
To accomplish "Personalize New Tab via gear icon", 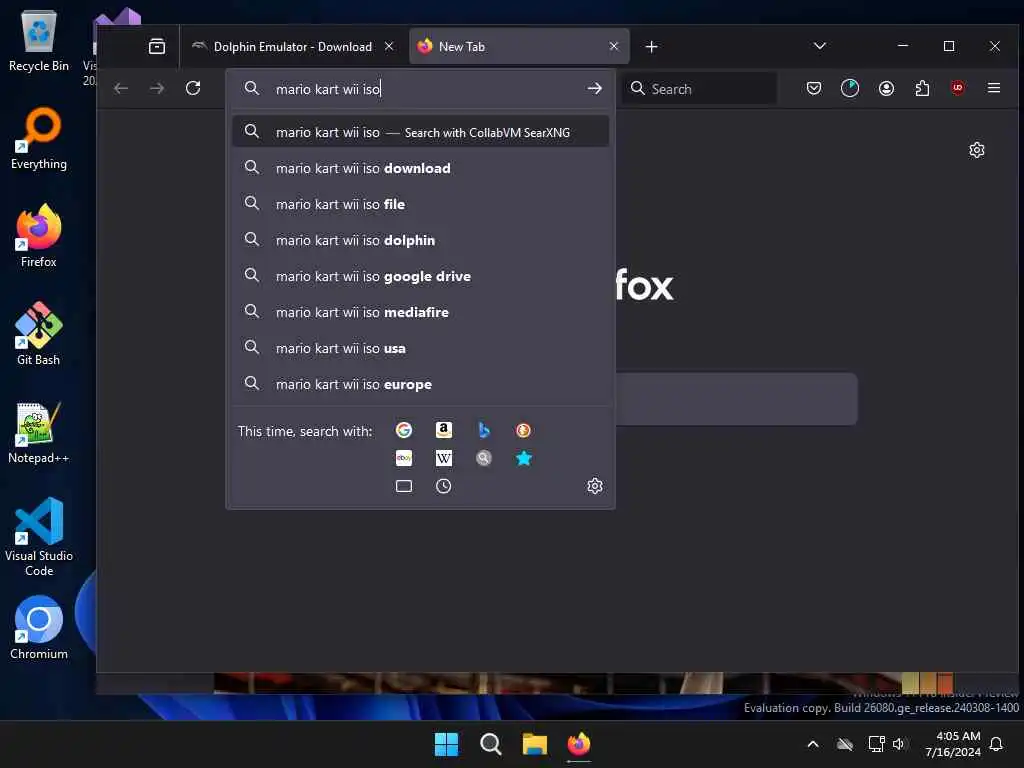I will (976, 150).
